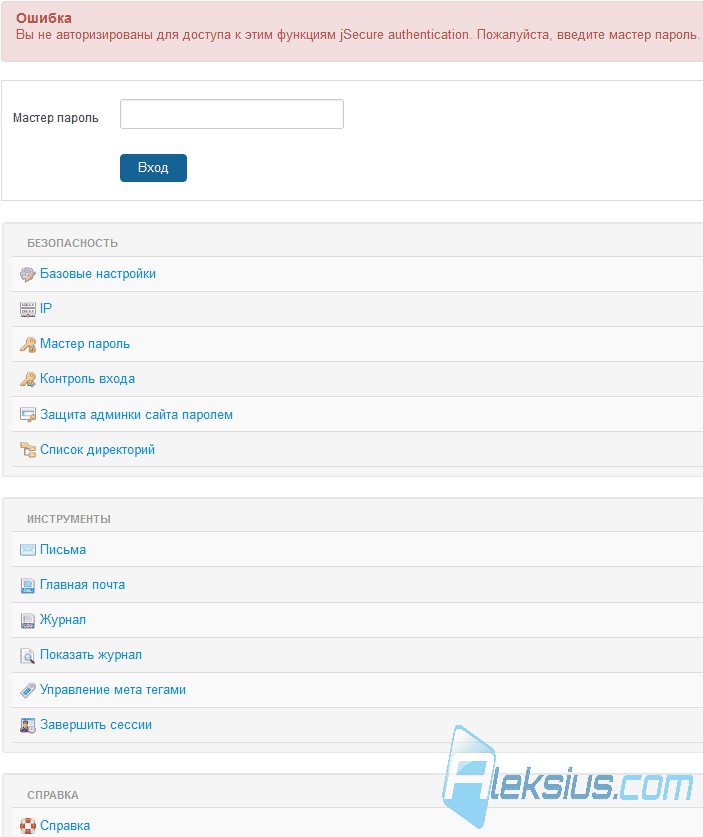Open Показать журнал link
Image resolution: width=703 pixels, height=837 pixels.
91,655
